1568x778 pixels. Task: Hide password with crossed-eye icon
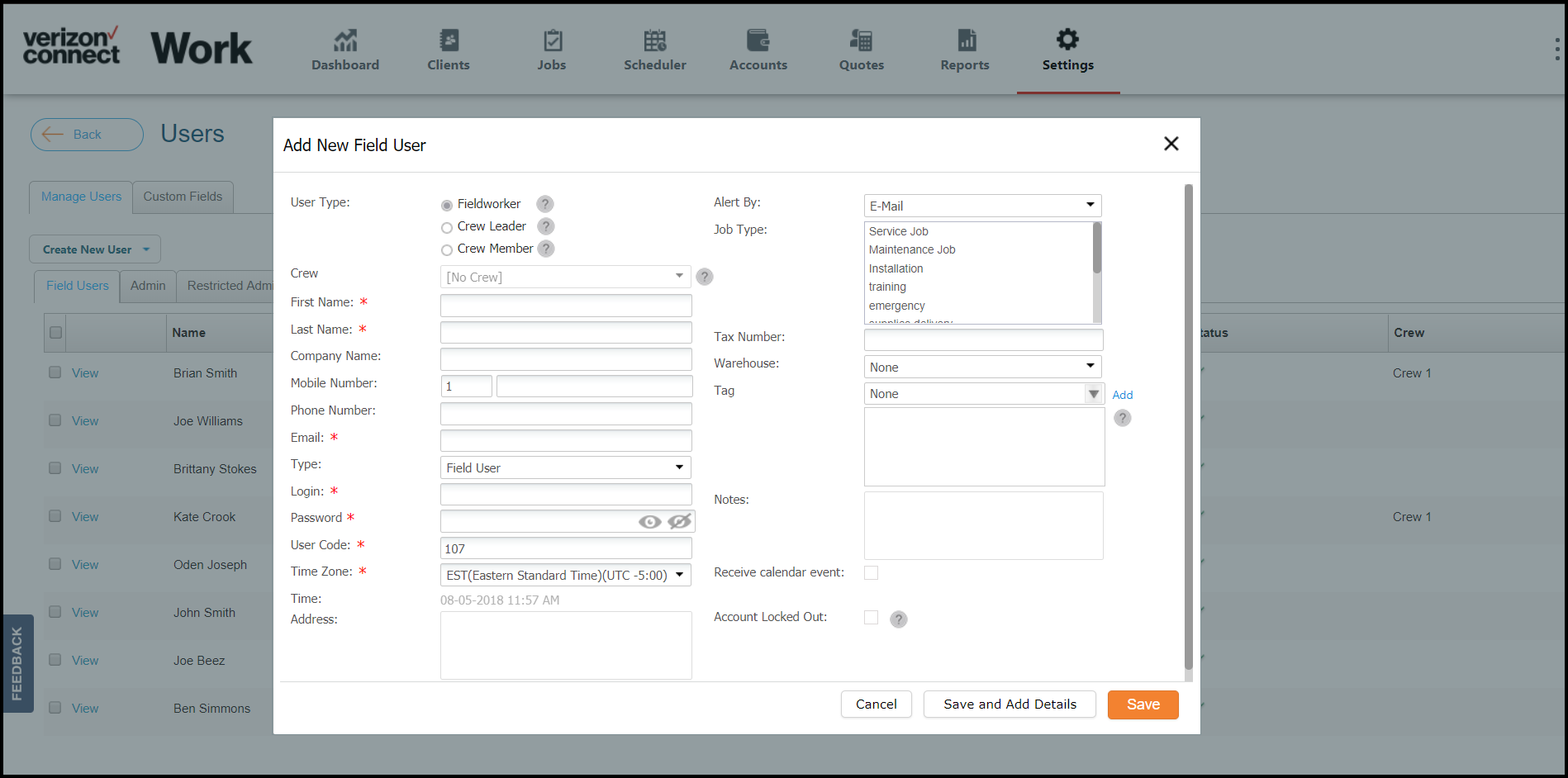point(679,521)
